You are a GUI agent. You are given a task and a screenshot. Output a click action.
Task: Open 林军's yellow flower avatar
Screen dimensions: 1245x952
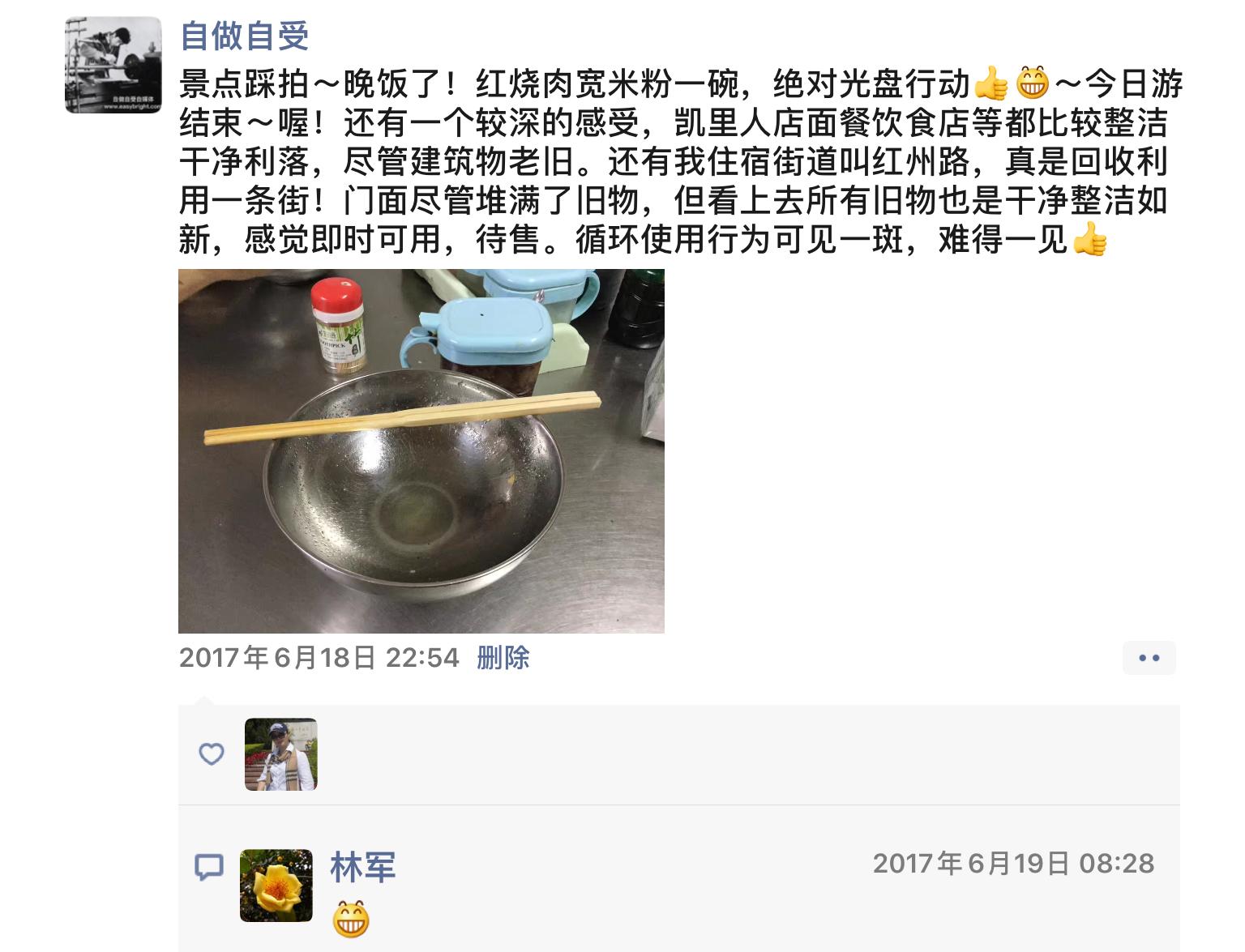pos(276,886)
